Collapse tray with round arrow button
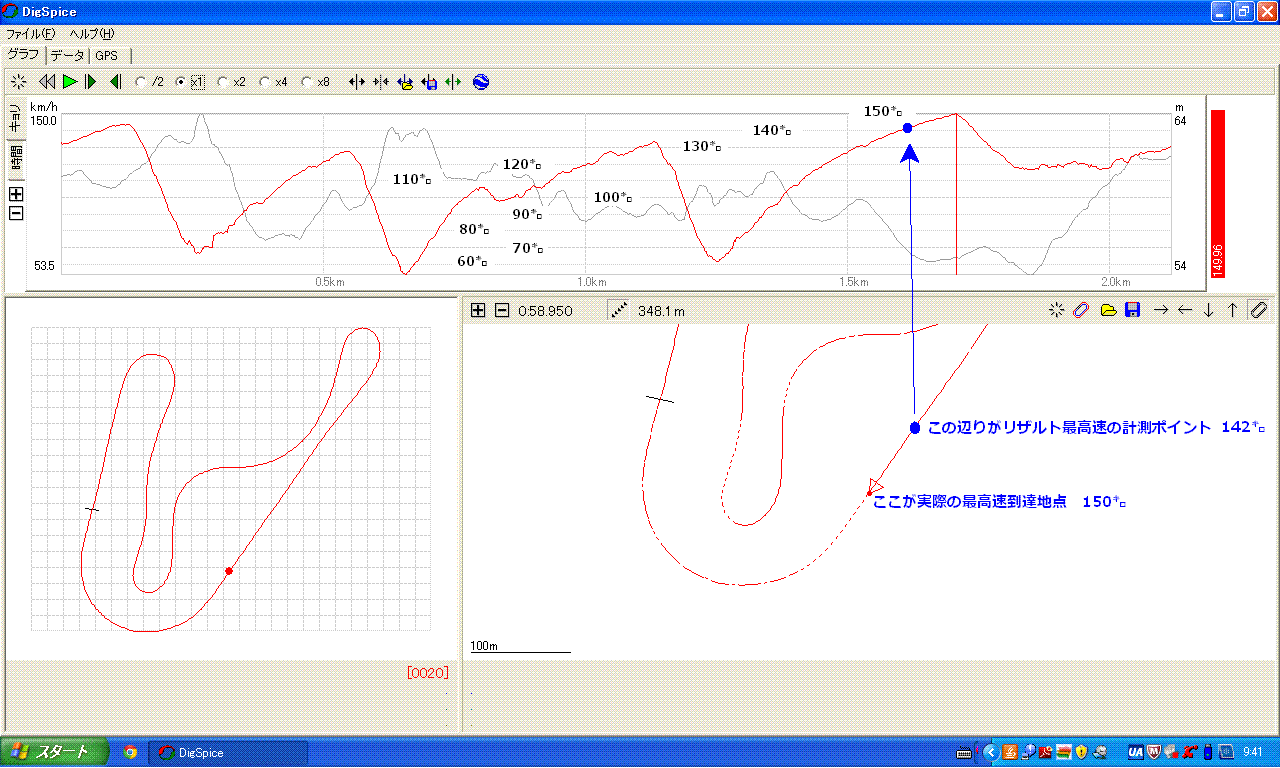Screen dimensions: 1280x768 990,752
